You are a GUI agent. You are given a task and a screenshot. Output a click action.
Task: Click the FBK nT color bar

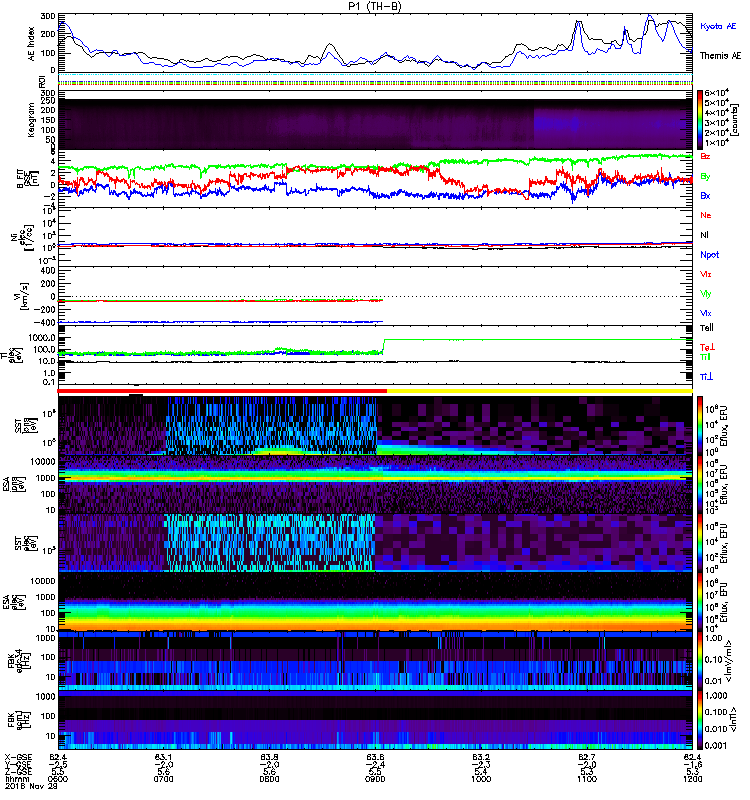tap(700, 720)
